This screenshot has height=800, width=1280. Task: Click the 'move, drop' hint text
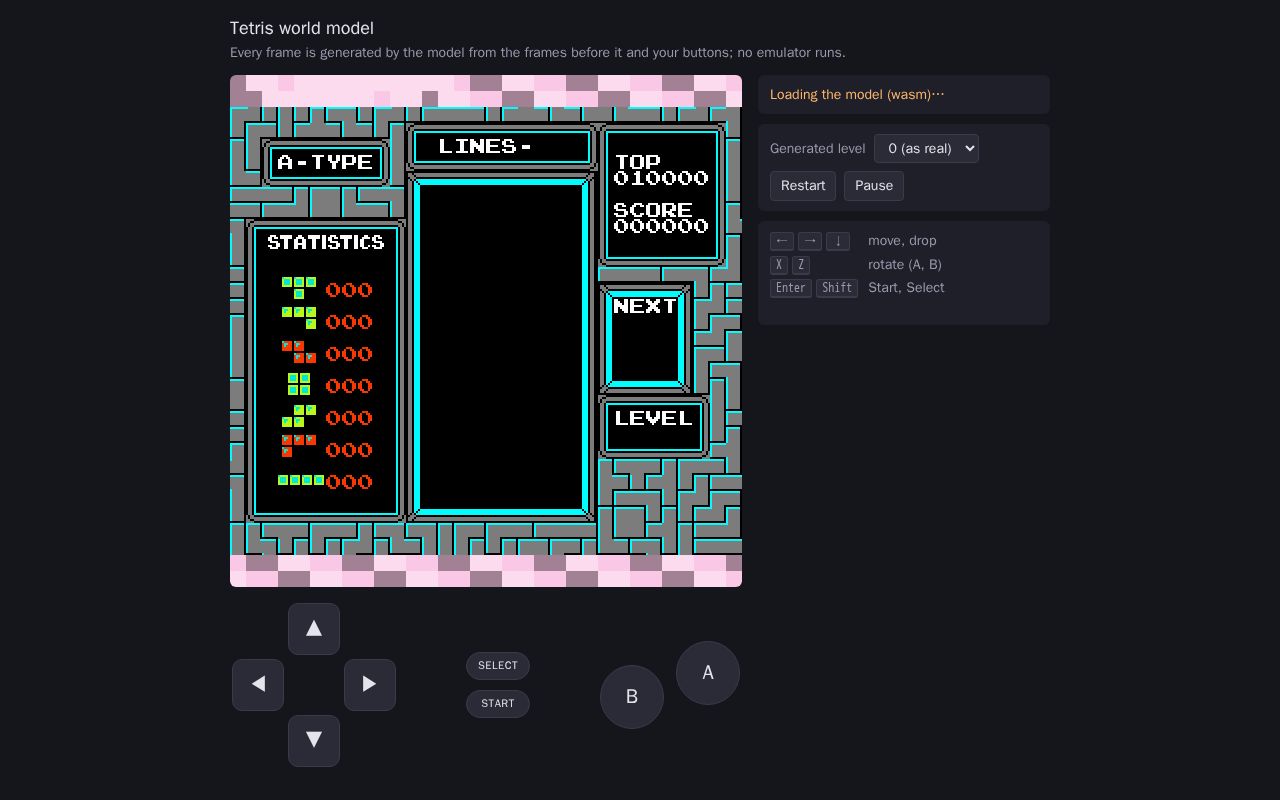902,241
